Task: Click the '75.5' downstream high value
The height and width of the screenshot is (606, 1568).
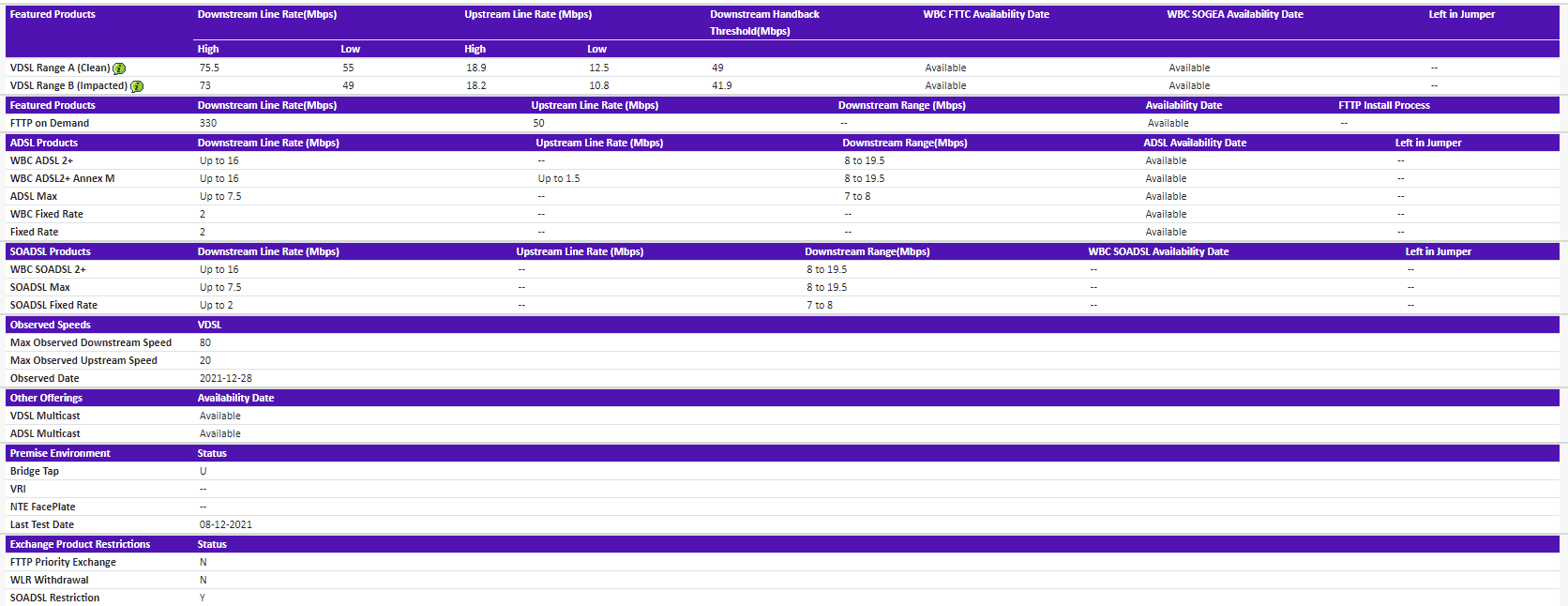Action: pos(209,68)
